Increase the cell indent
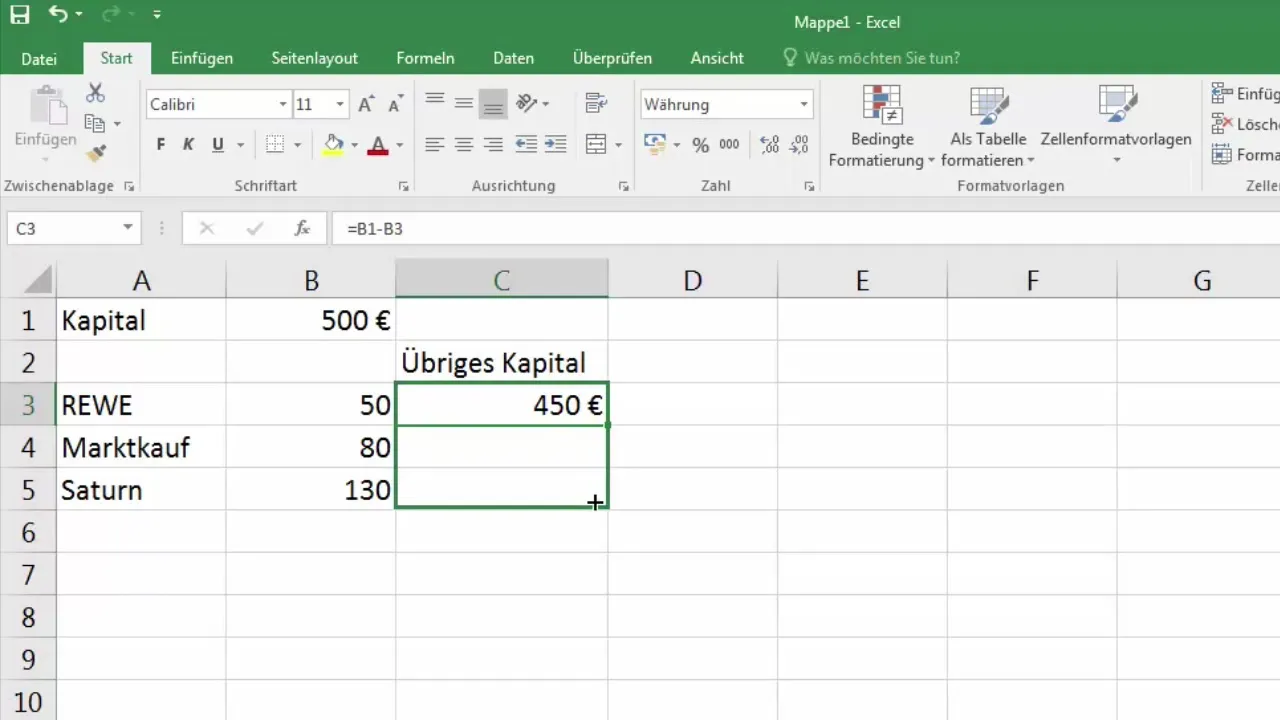 pyautogui.click(x=556, y=145)
